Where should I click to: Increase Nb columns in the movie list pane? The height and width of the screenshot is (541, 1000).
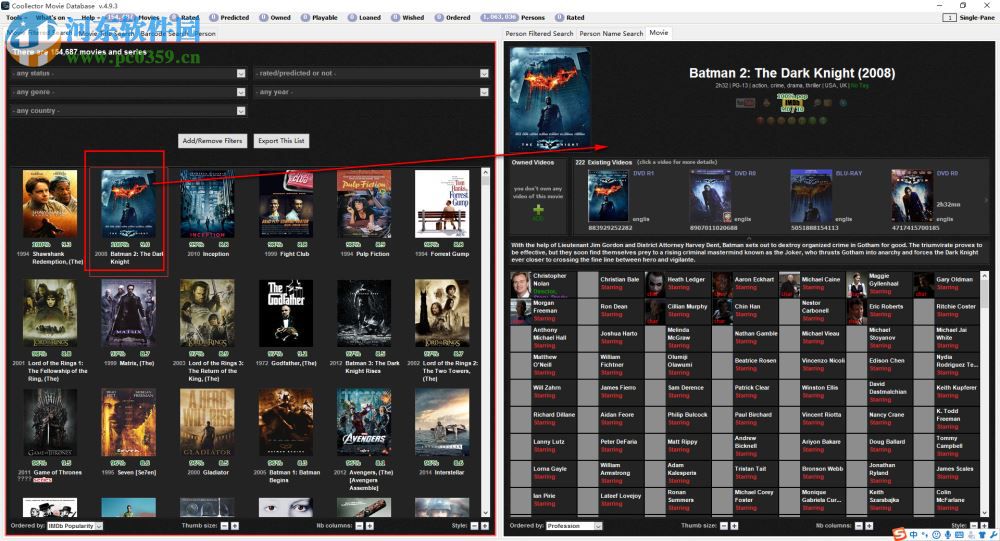coord(370,526)
